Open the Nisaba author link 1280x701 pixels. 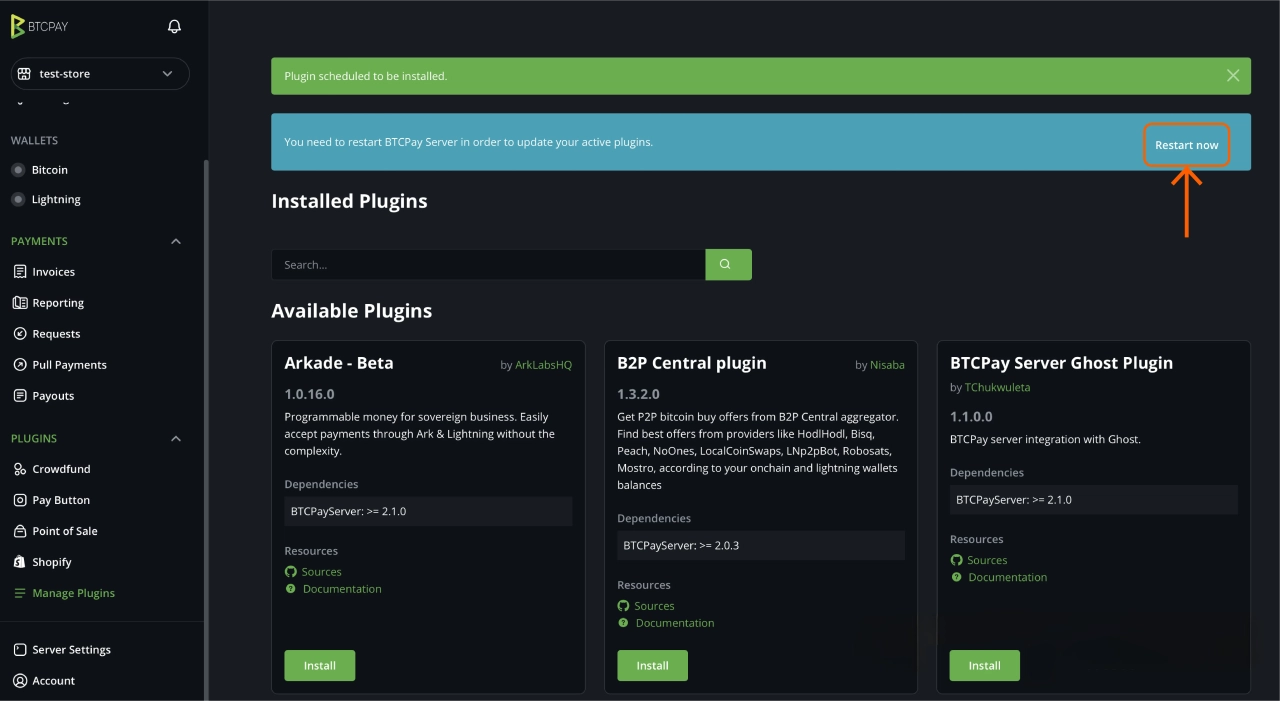[x=887, y=364]
